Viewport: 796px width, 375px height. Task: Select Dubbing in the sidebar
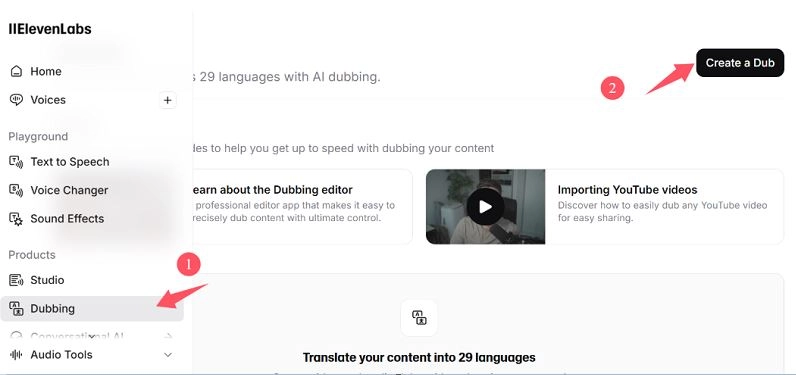[92, 309]
